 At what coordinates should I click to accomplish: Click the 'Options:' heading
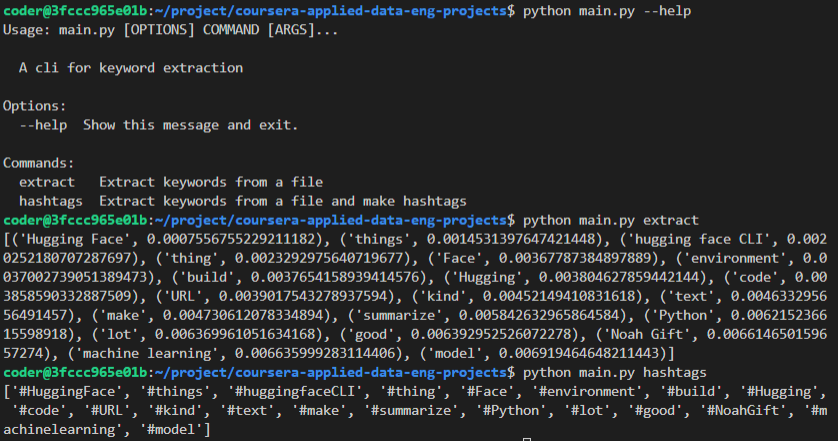35,106
